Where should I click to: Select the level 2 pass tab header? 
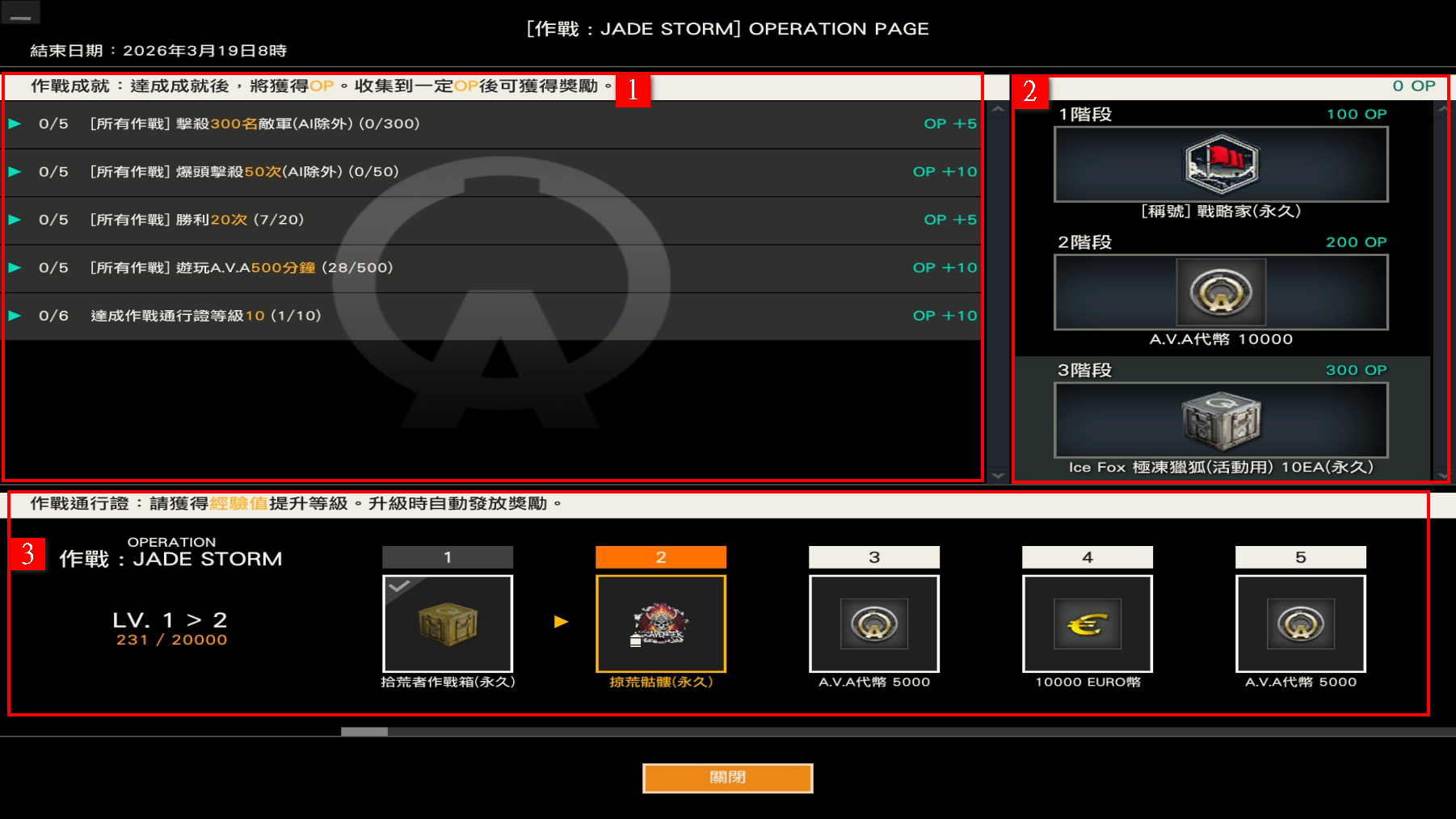661,557
